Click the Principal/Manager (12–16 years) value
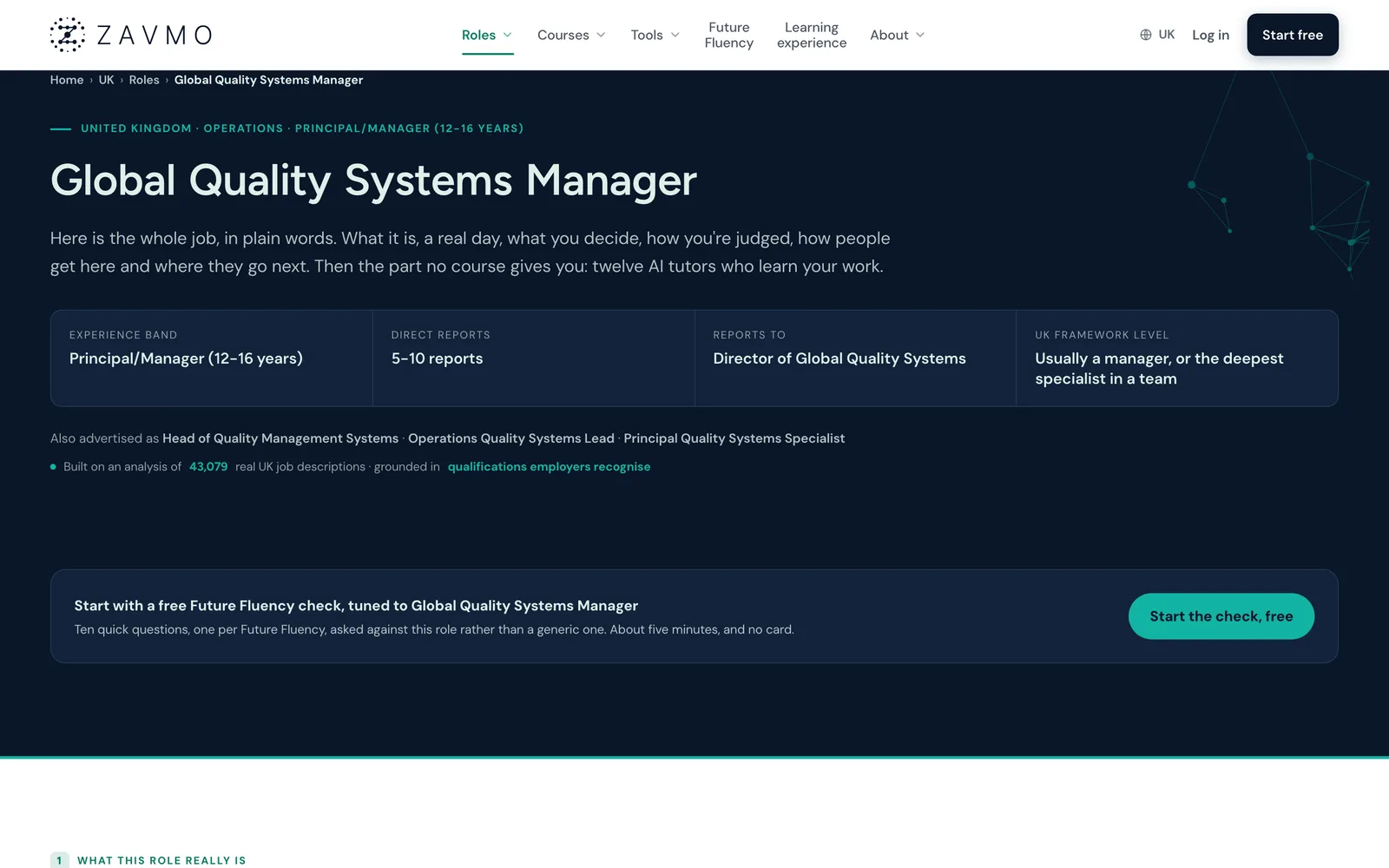 [x=186, y=358]
